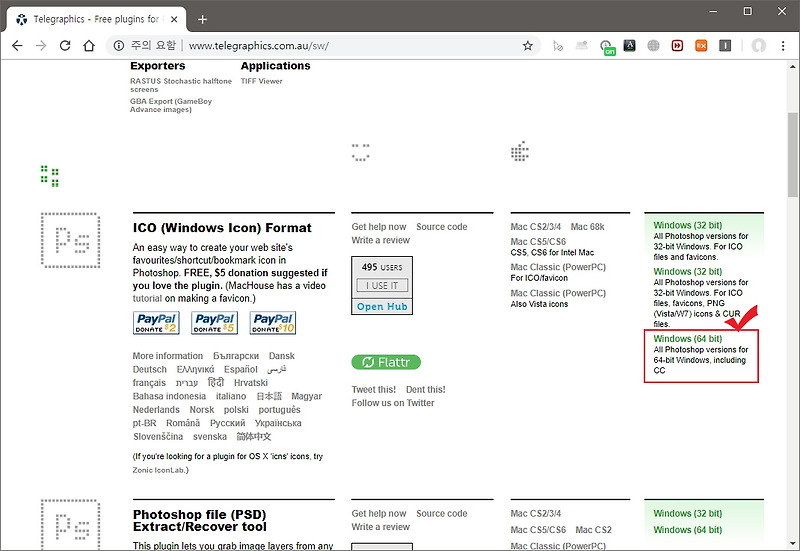The image size is (800, 551).
Task: Download Windows (64 bit) ICO plugin
Action: [688, 339]
